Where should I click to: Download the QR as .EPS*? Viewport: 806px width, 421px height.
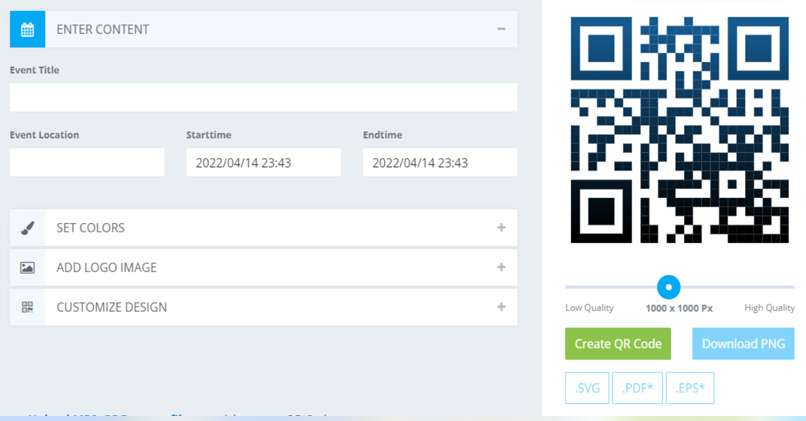690,388
